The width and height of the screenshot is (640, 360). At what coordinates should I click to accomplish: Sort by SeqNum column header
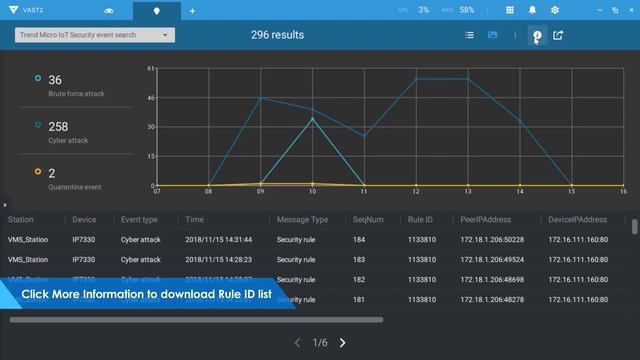[x=368, y=220]
